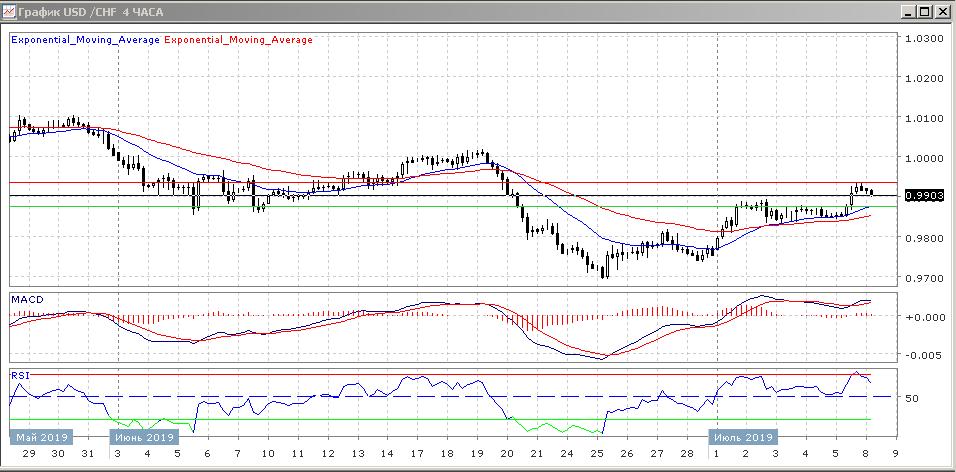Click the Июль 2019 month marker
The width and height of the screenshot is (956, 472).
coord(742,438)
